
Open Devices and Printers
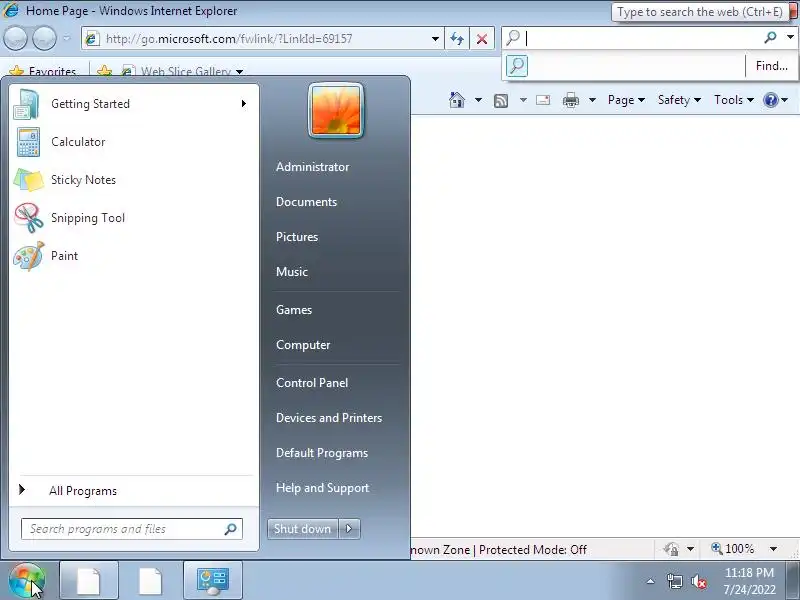point(329,418)
